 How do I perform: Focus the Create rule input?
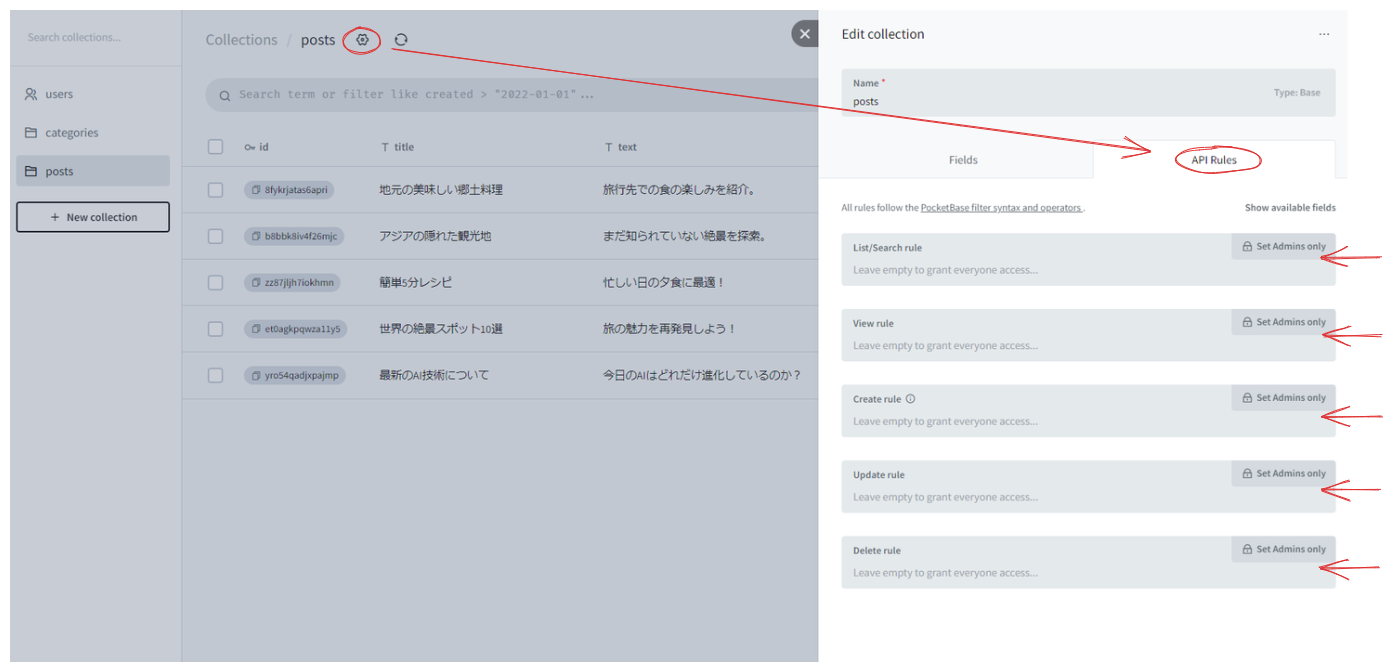click(1088, 422)
